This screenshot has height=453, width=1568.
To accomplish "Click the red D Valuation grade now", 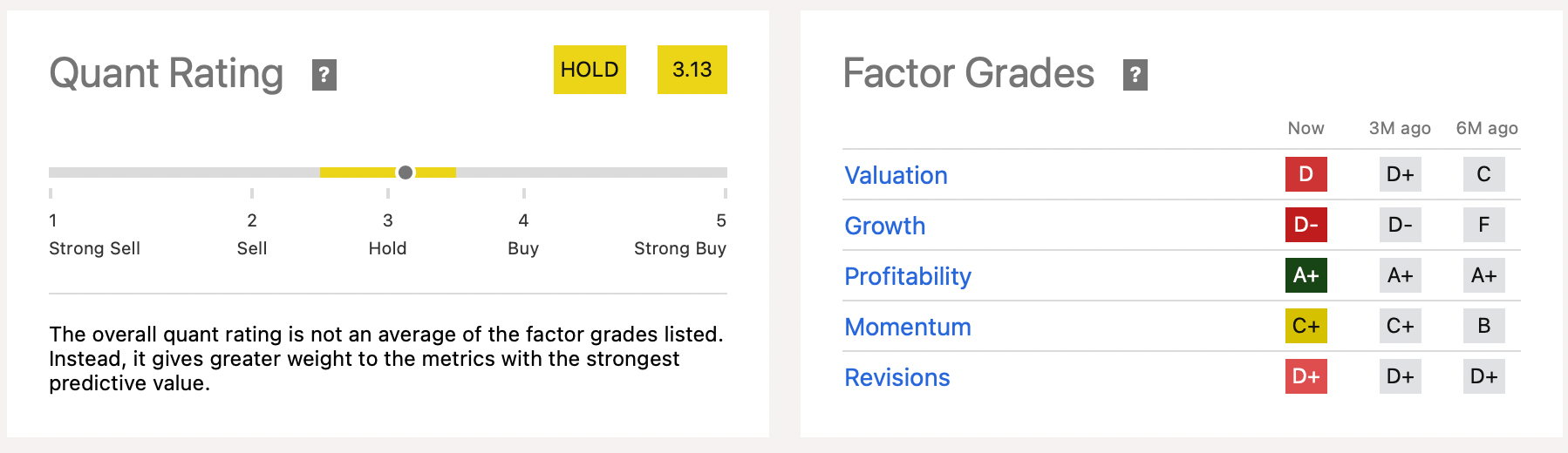I will pos(1306,174).
